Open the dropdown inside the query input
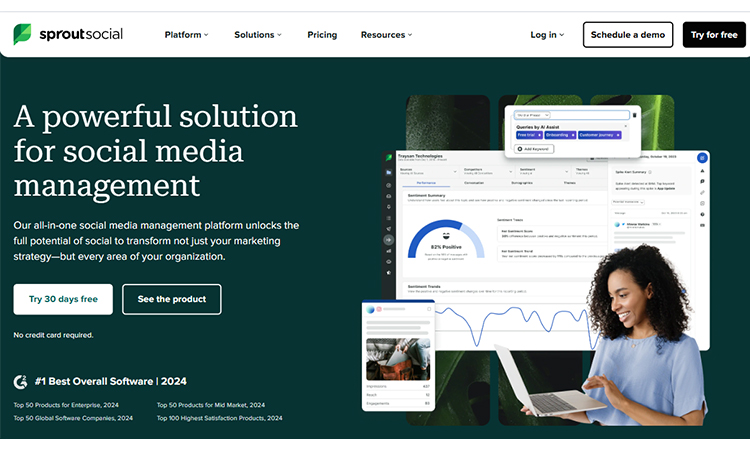750x450 pixels. click(532, 115)
